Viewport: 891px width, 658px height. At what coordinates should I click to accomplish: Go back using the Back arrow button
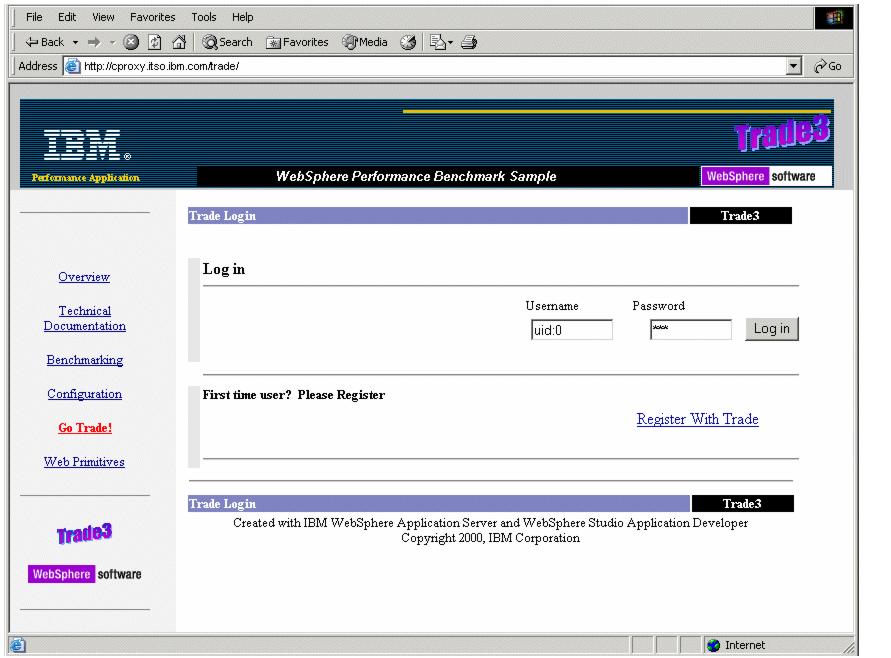click(44, 42)
